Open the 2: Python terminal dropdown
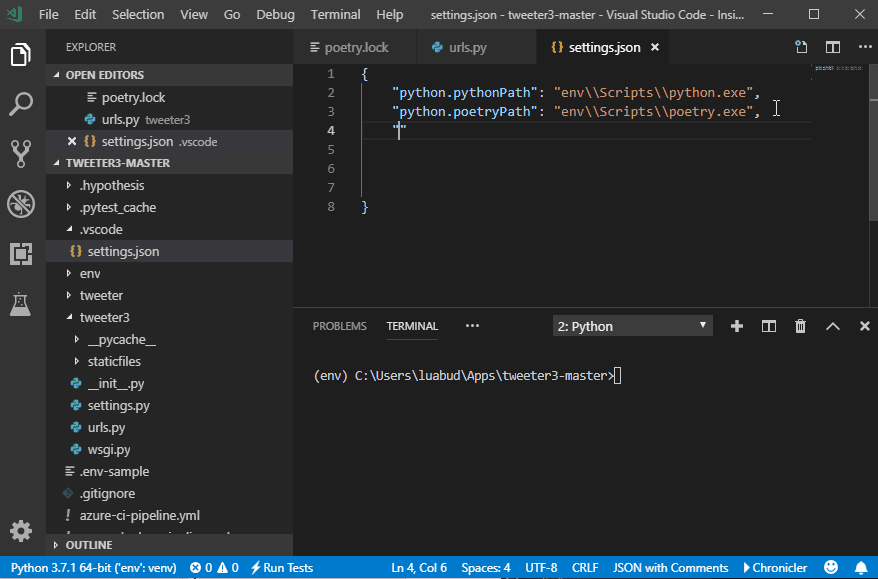The height and width of the screenshot is (579, 878). [x=632, y=326]
